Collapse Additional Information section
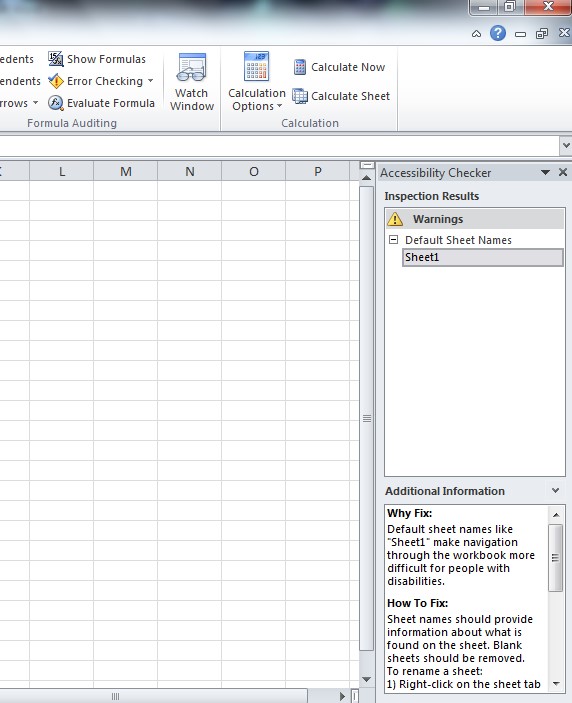 click(555, 491)
